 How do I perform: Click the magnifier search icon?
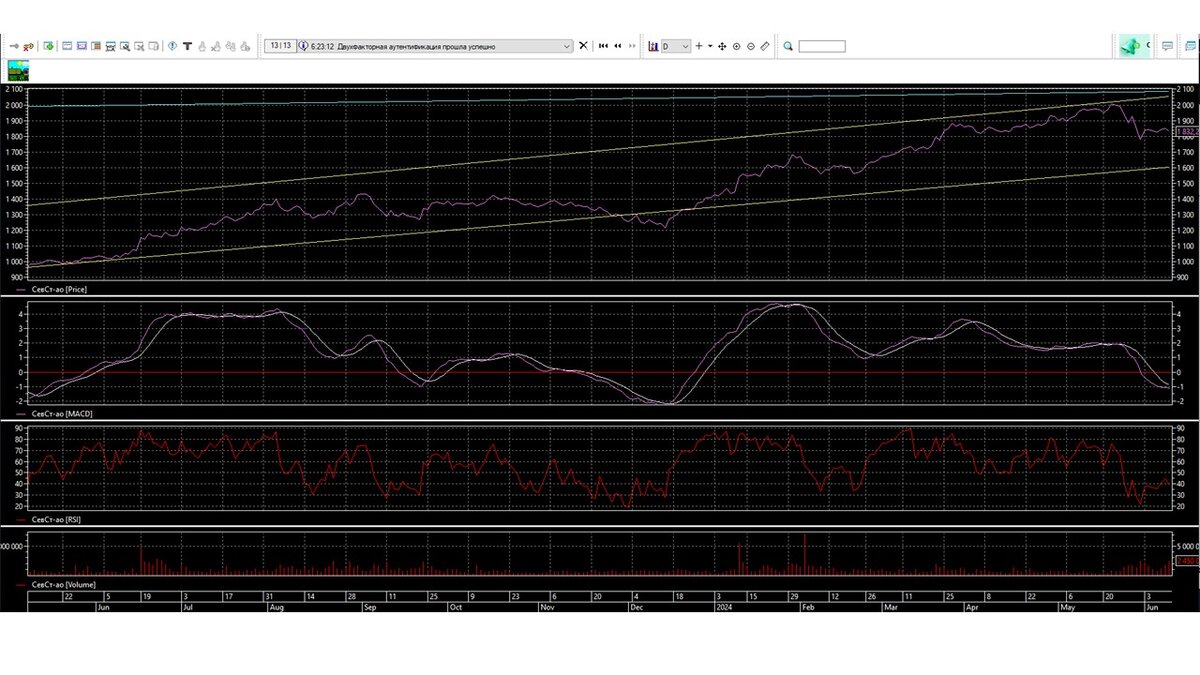coord(788,46)
